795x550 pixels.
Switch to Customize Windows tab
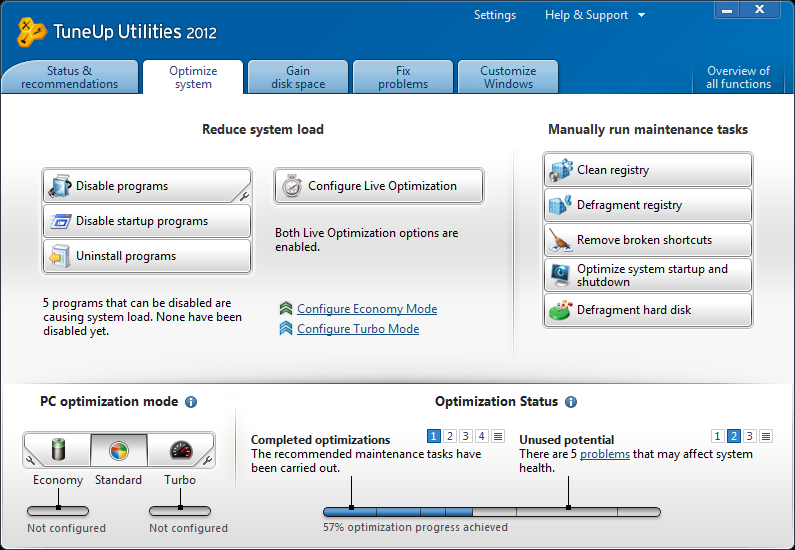pos(508,77)
